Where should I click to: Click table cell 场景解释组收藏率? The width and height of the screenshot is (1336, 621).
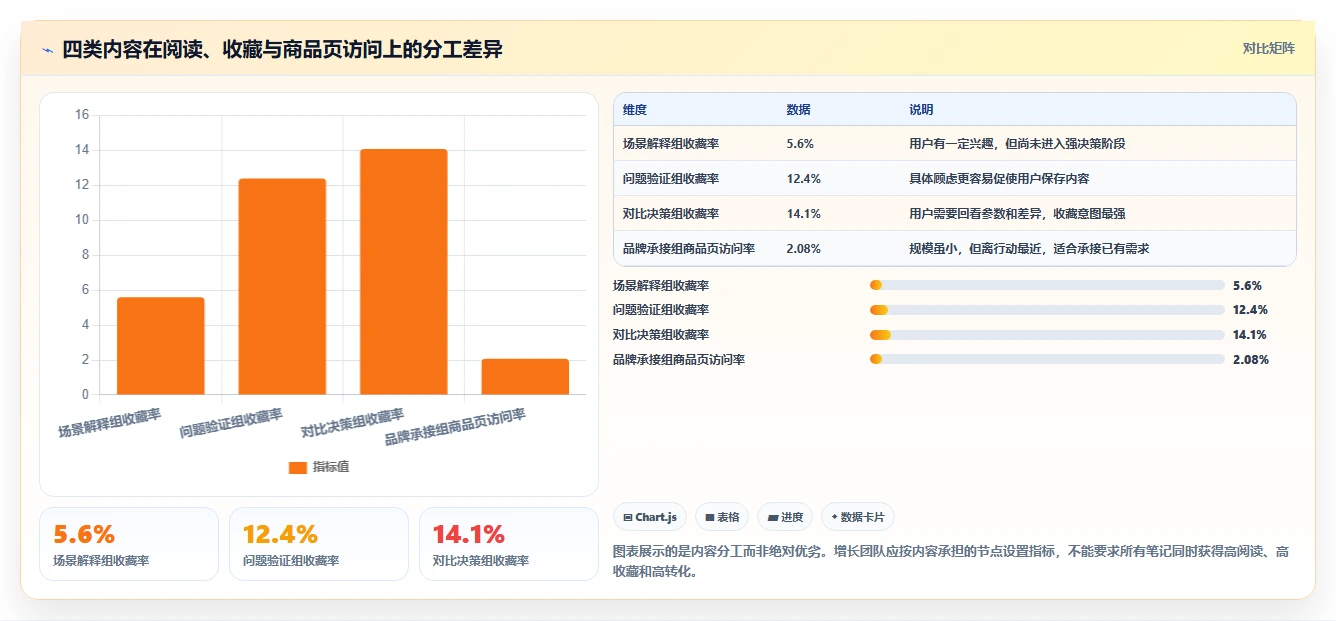[x=671, y=144]
